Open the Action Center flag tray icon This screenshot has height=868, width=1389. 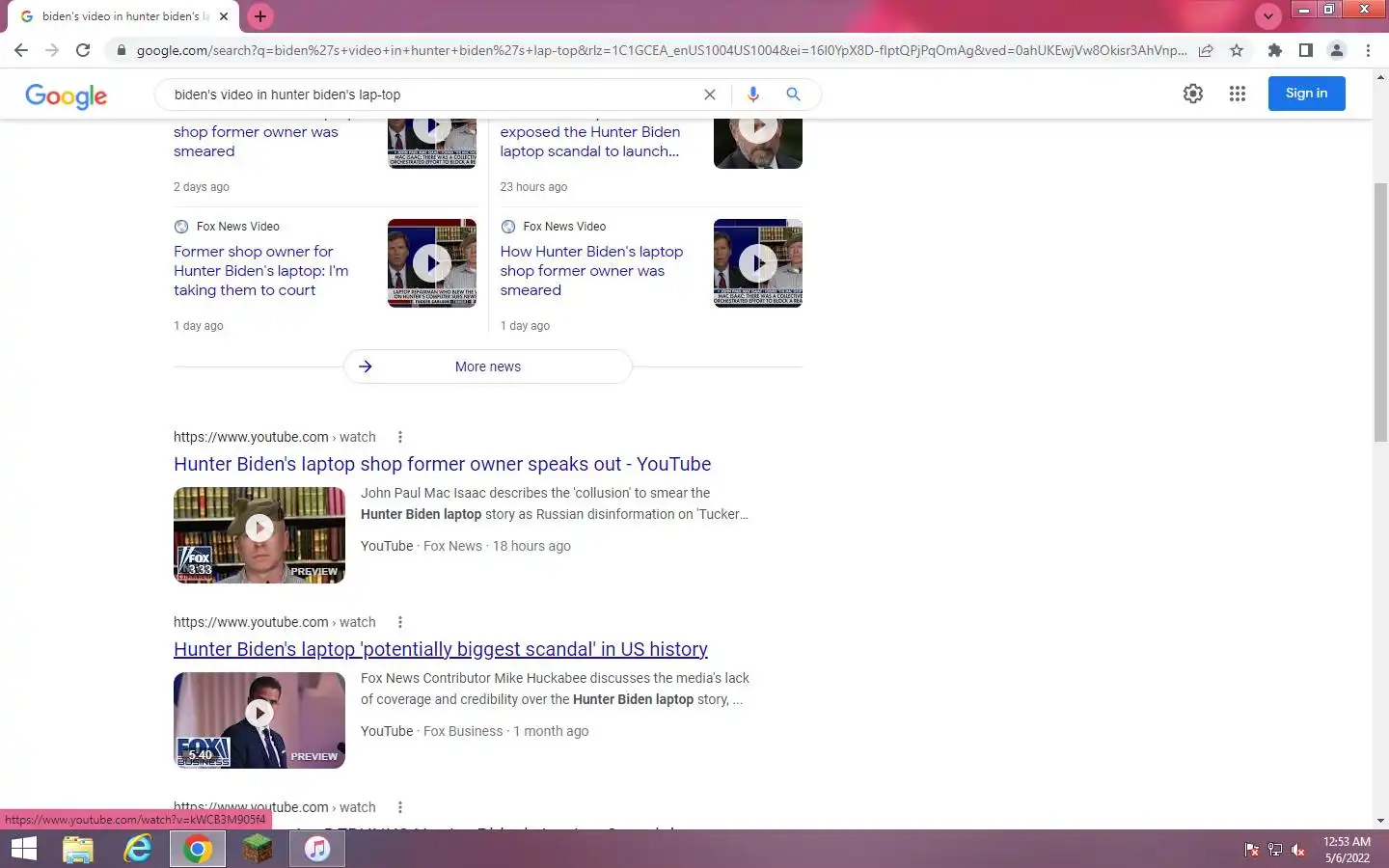click(1252, 850)
